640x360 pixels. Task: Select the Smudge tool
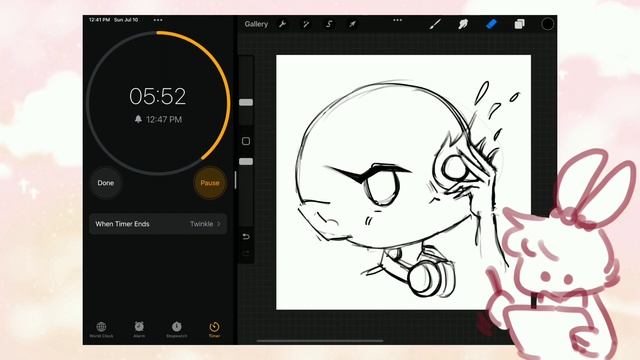tap(463, 24)
